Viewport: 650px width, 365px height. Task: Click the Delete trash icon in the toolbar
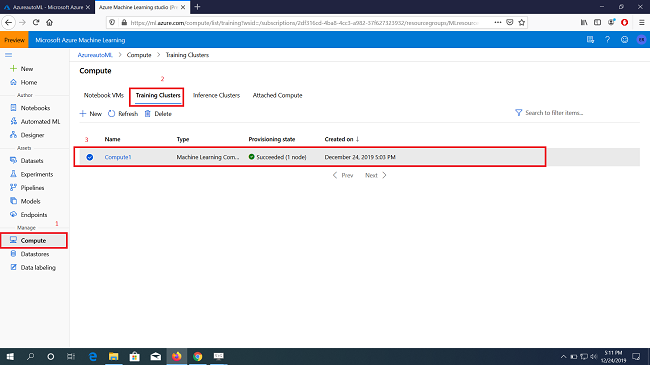(x=148, y=113)
